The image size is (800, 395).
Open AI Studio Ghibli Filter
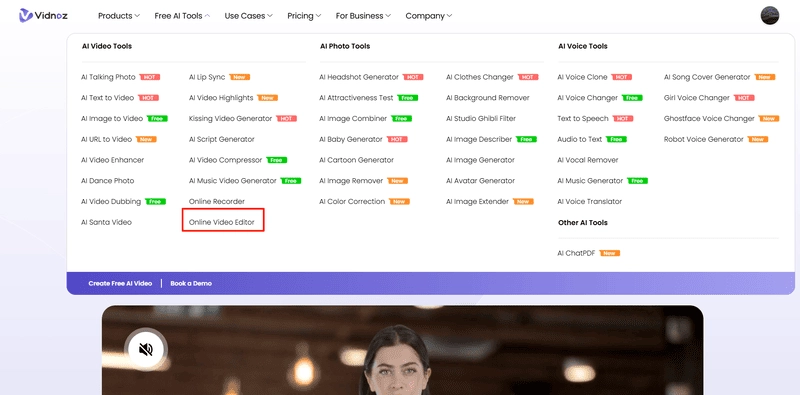pyautogui.click(x=481, y=118)
